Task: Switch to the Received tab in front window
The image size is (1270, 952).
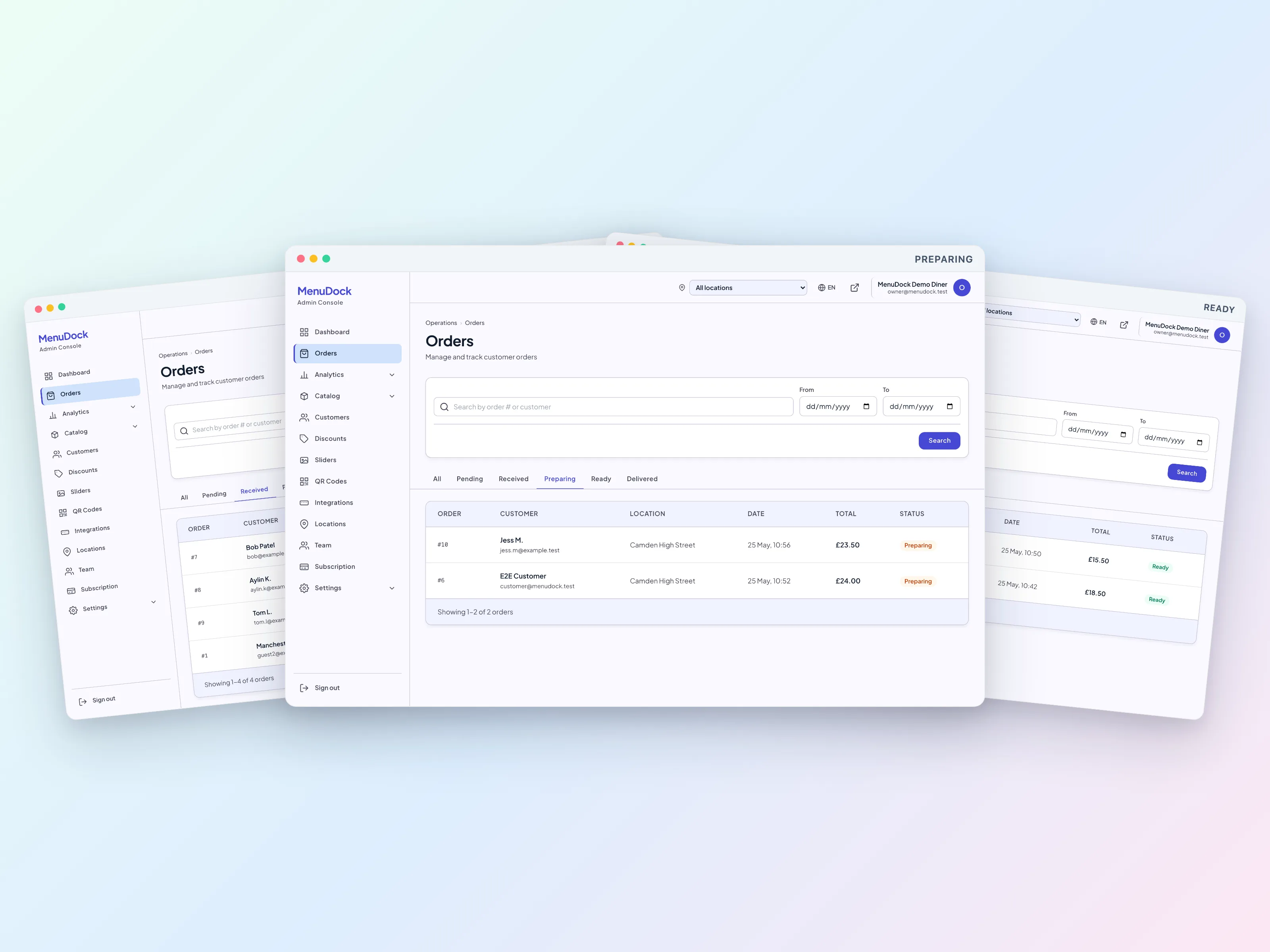Action: (513, 479)
